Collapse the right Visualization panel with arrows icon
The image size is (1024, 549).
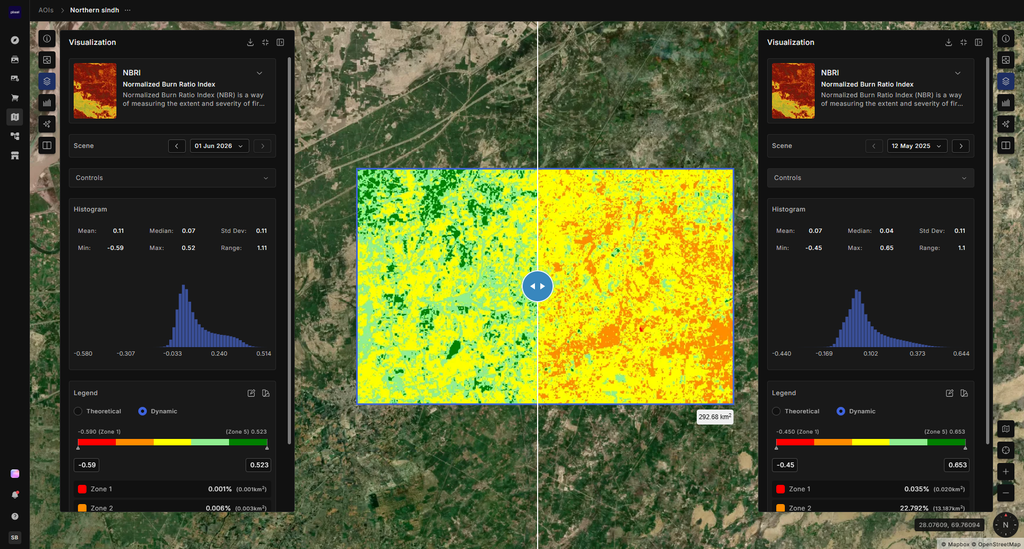coord(963,42)
